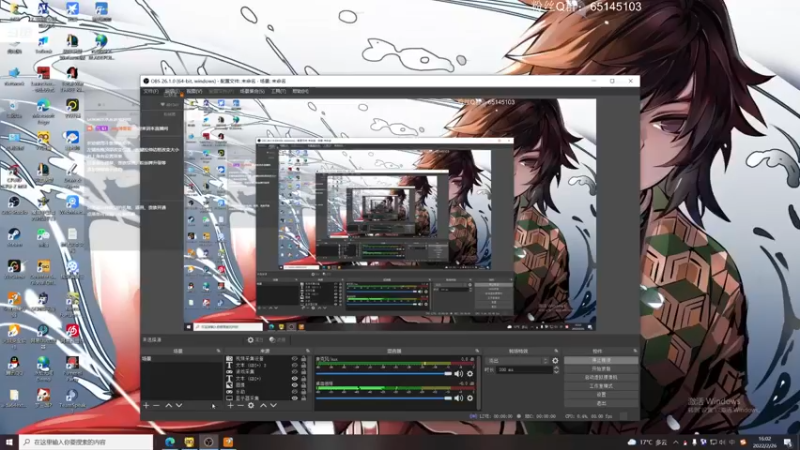Mute the 麦克风/Aux speaker icon

point(459,373)
